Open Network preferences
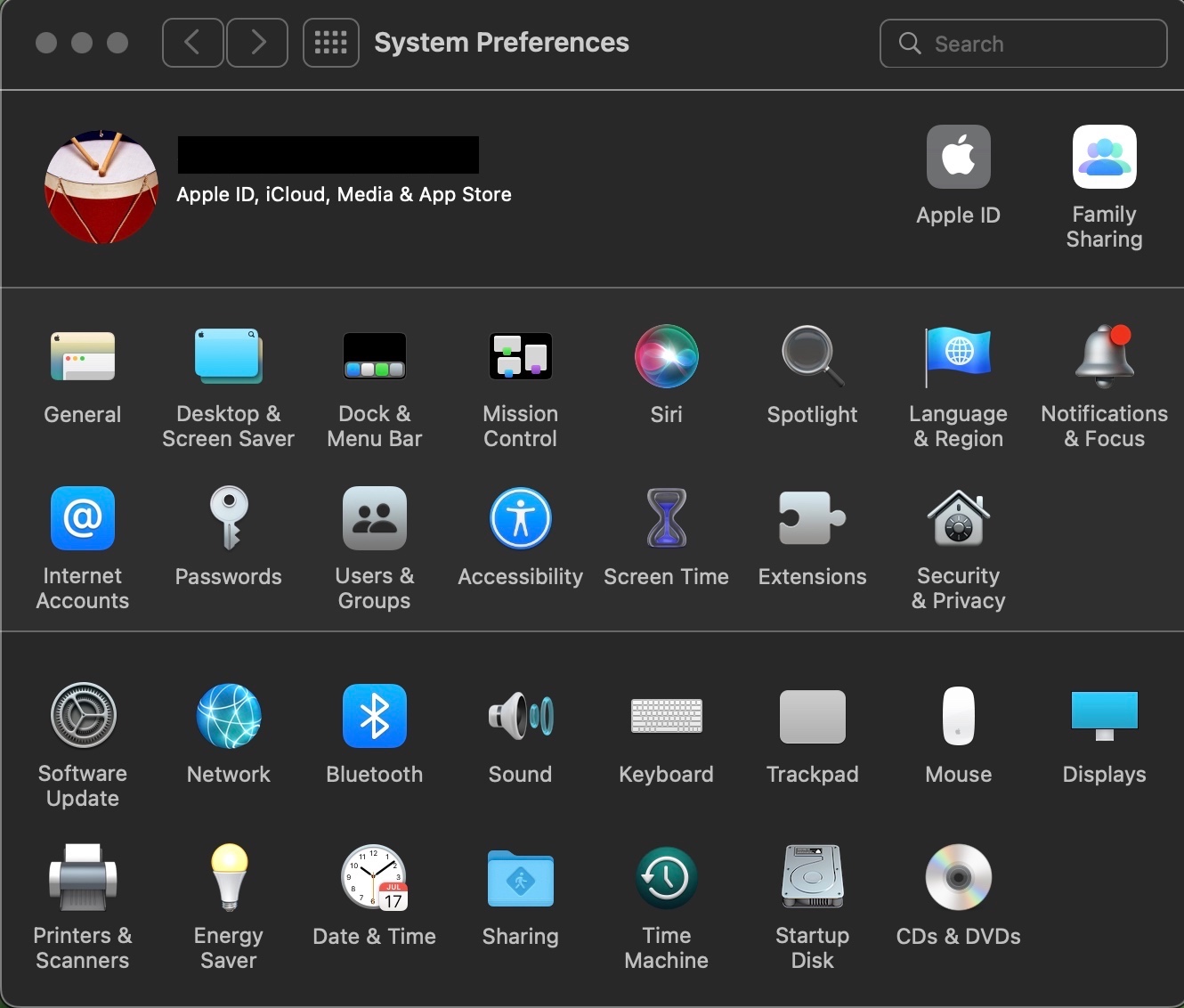 coord(229,715)
